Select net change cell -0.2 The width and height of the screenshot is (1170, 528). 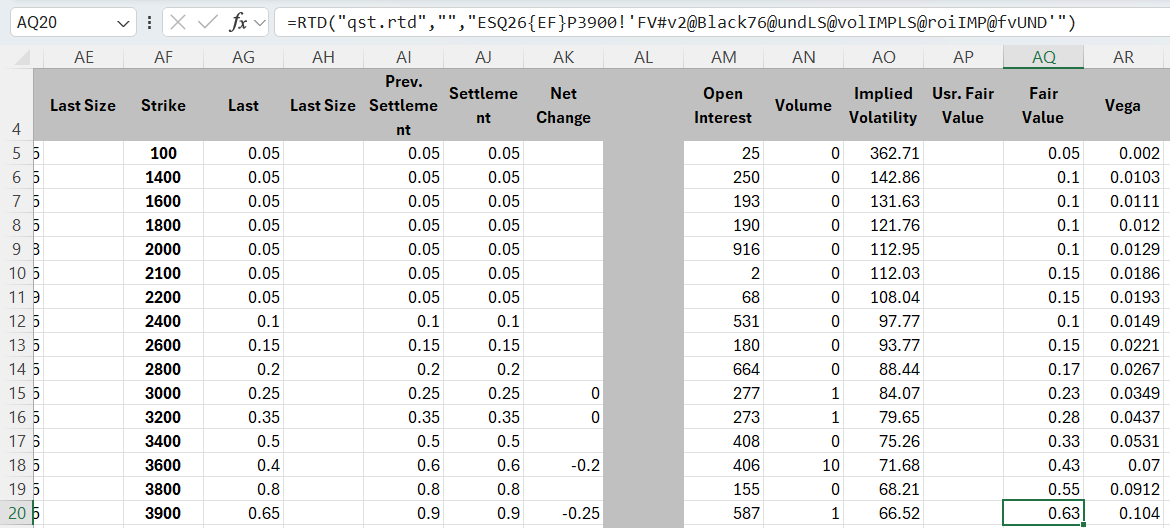click(x=563, y=465)
